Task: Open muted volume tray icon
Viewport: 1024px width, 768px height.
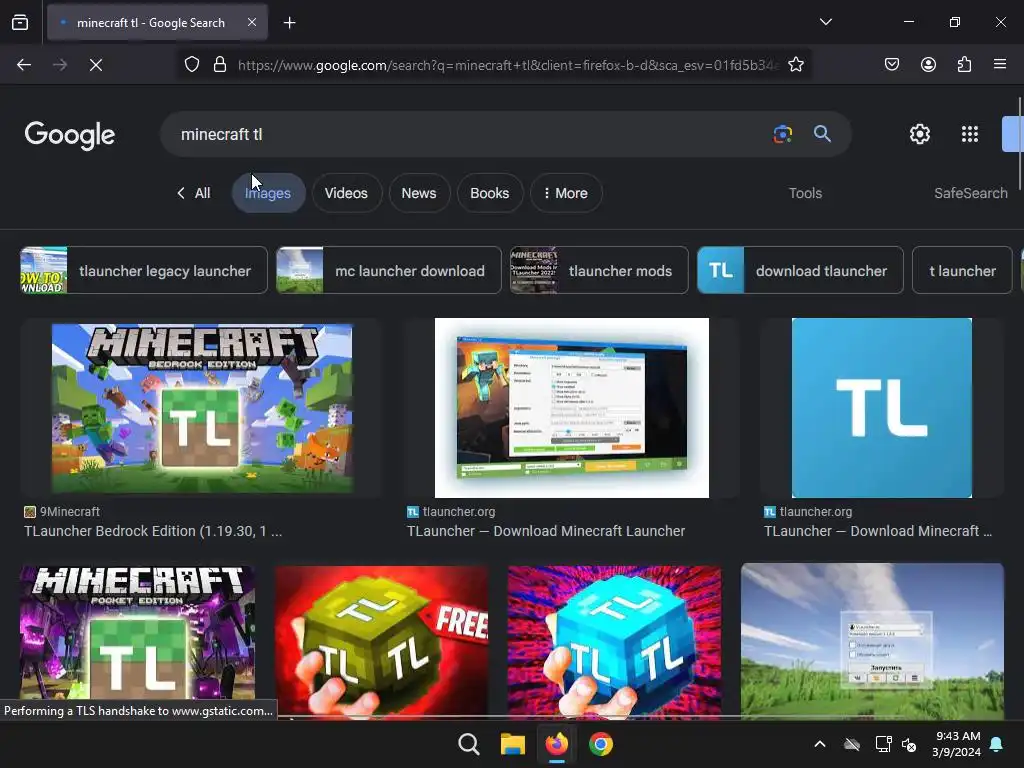Action: pos(909,744)
